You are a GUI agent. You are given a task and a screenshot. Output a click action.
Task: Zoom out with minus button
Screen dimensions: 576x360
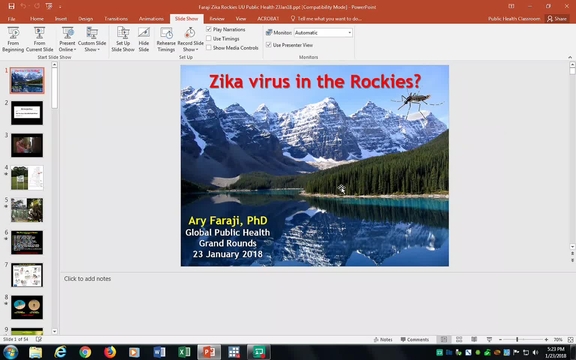tap(500, 340)
